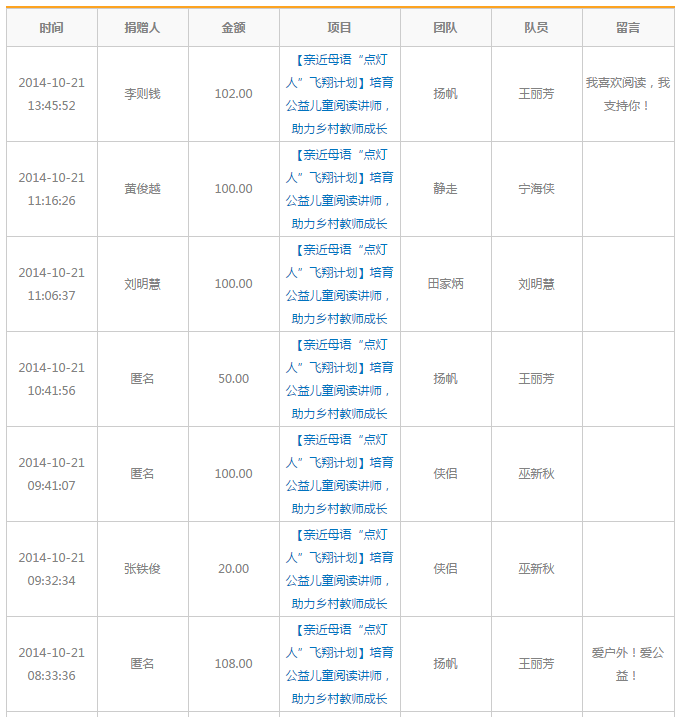
Task: Click the 时间 column header
Action: pyautogui.click(x=52, y=28)
